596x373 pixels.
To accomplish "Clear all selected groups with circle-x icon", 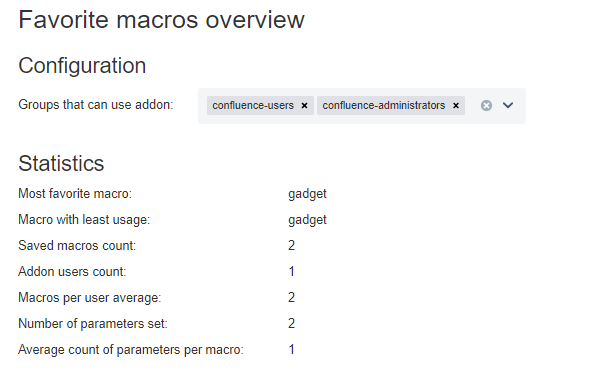I will (486, 105).
